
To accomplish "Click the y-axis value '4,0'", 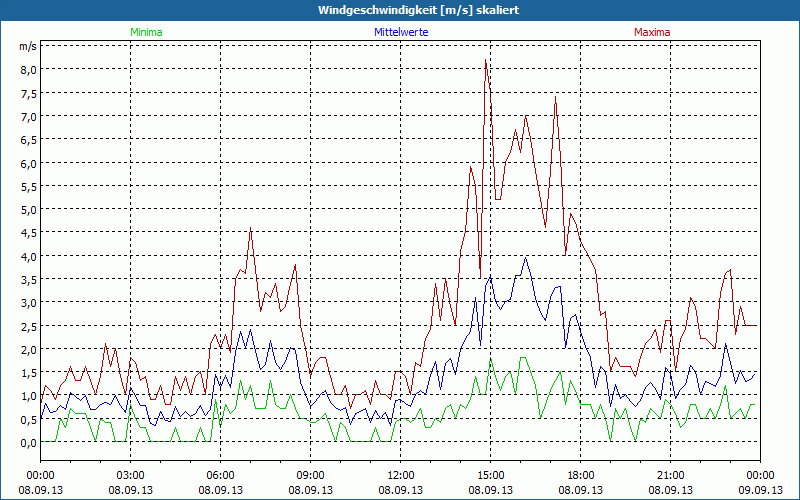I will pos(29,257).
